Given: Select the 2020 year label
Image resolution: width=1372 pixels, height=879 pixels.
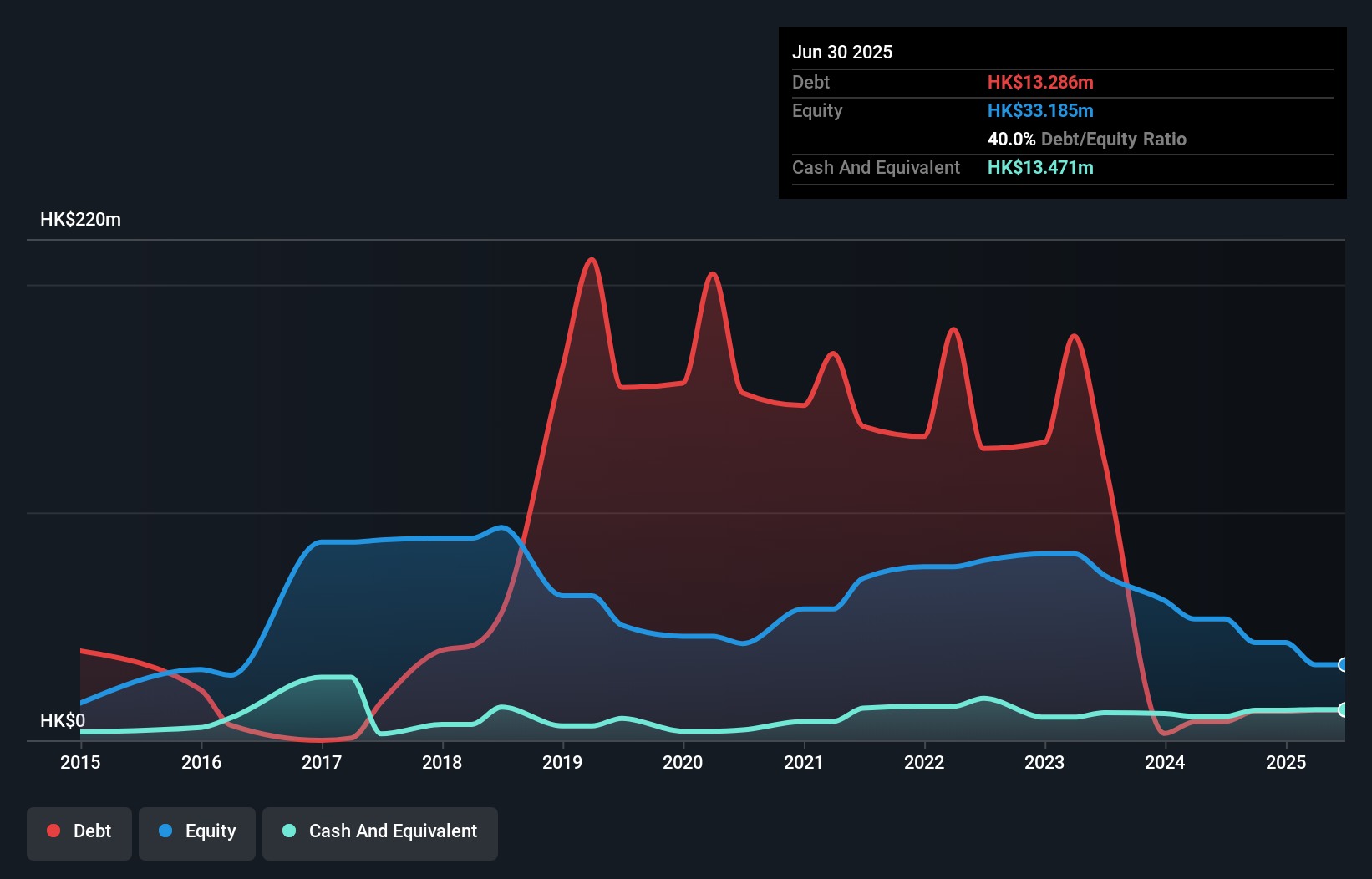Looking at the screenshot, I should (x=682, y=762).
